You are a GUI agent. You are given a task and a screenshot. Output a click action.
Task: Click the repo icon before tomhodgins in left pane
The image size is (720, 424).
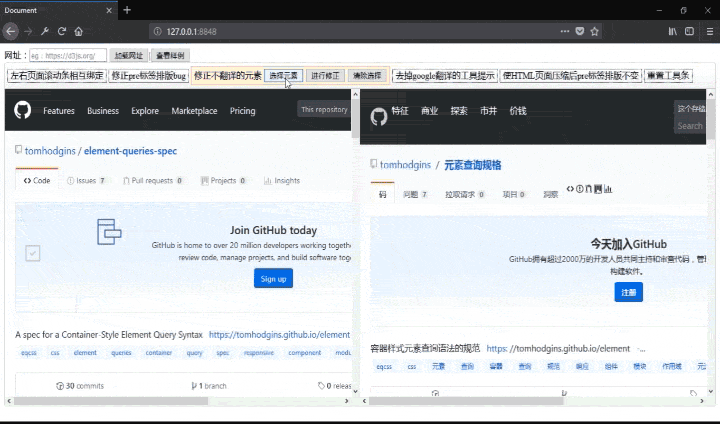tap(18, 150)
